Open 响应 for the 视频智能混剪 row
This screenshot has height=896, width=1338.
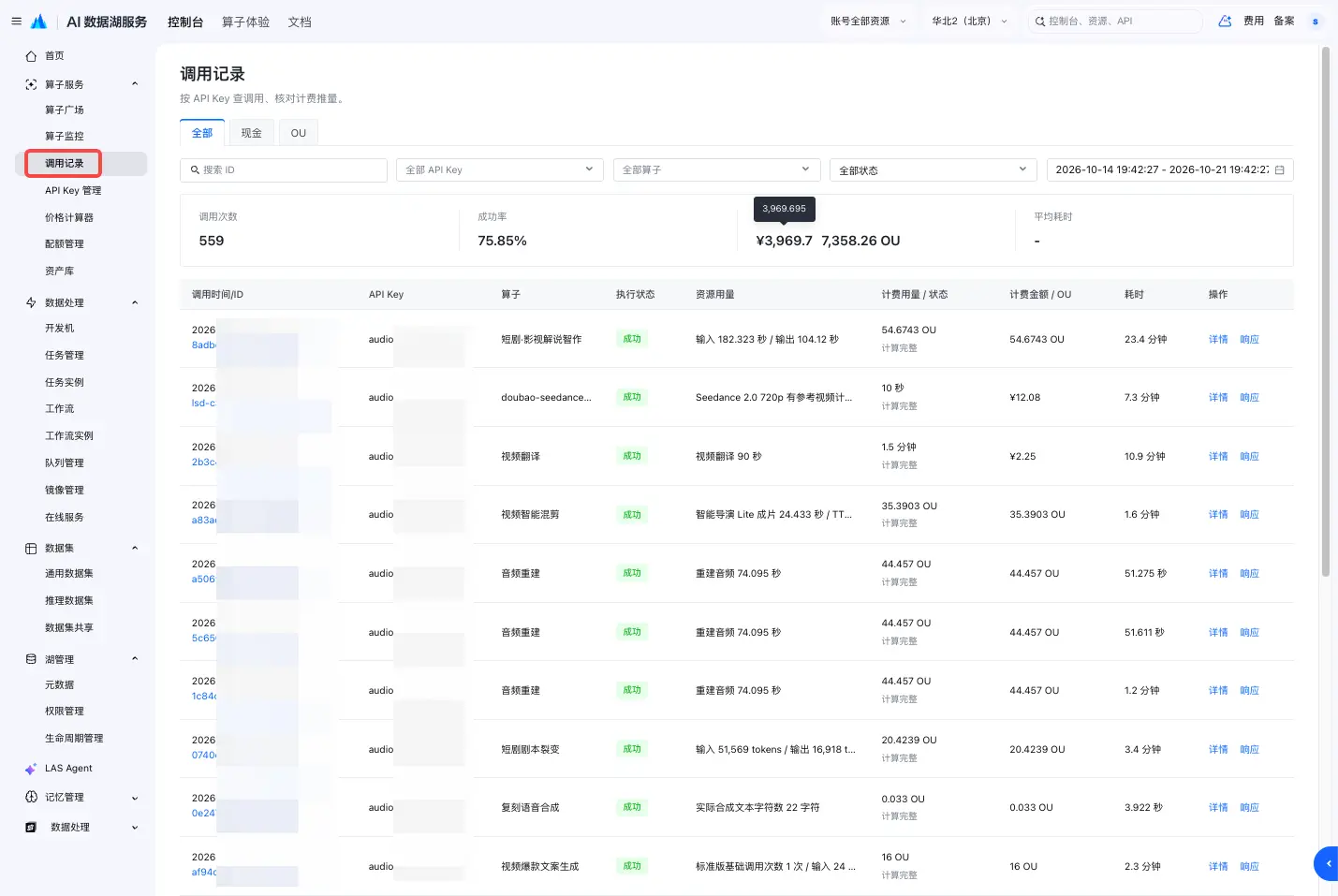pyautogui.click(x=1249, y=514)
